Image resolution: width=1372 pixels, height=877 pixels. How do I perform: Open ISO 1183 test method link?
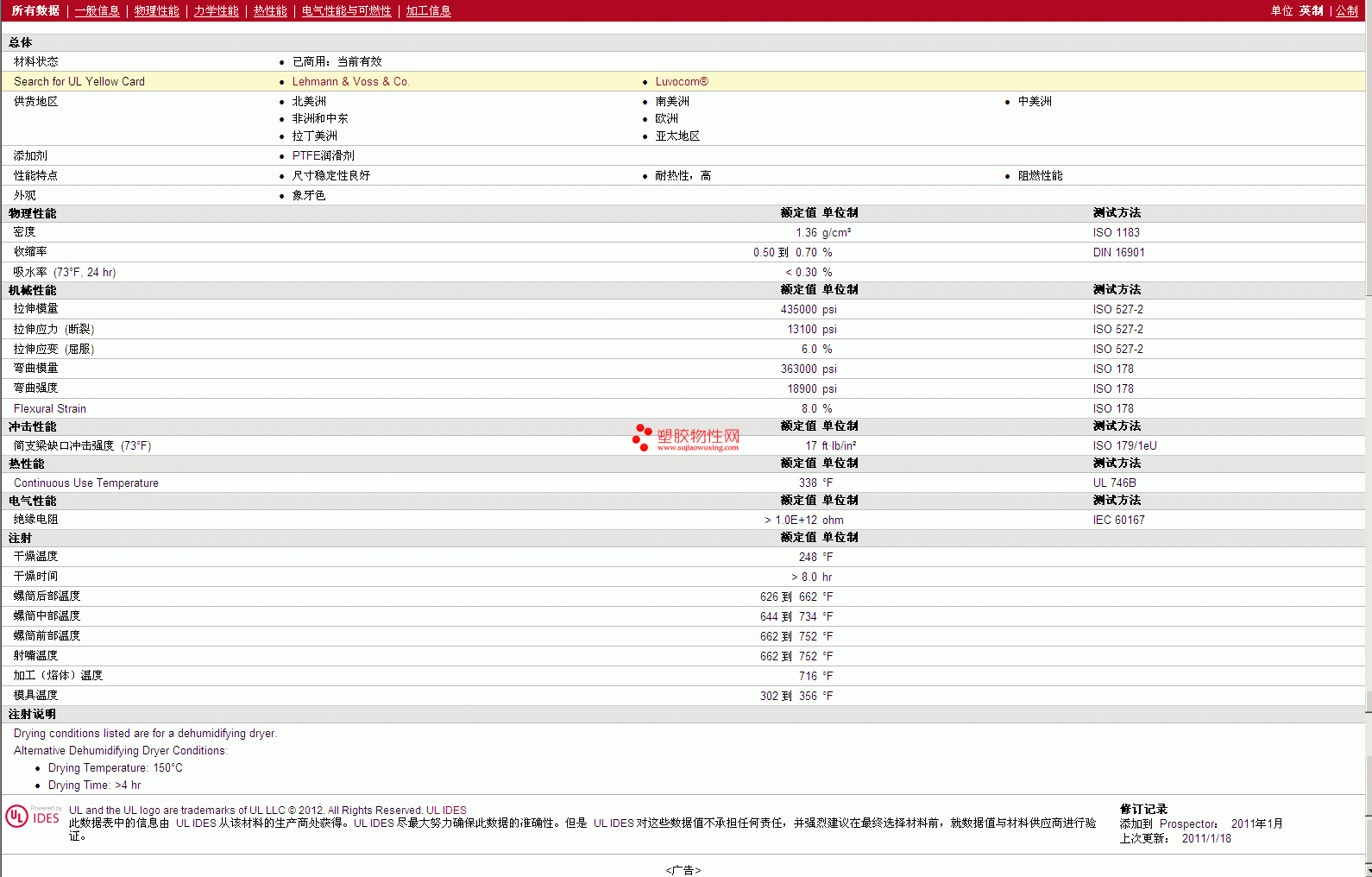1117,232
